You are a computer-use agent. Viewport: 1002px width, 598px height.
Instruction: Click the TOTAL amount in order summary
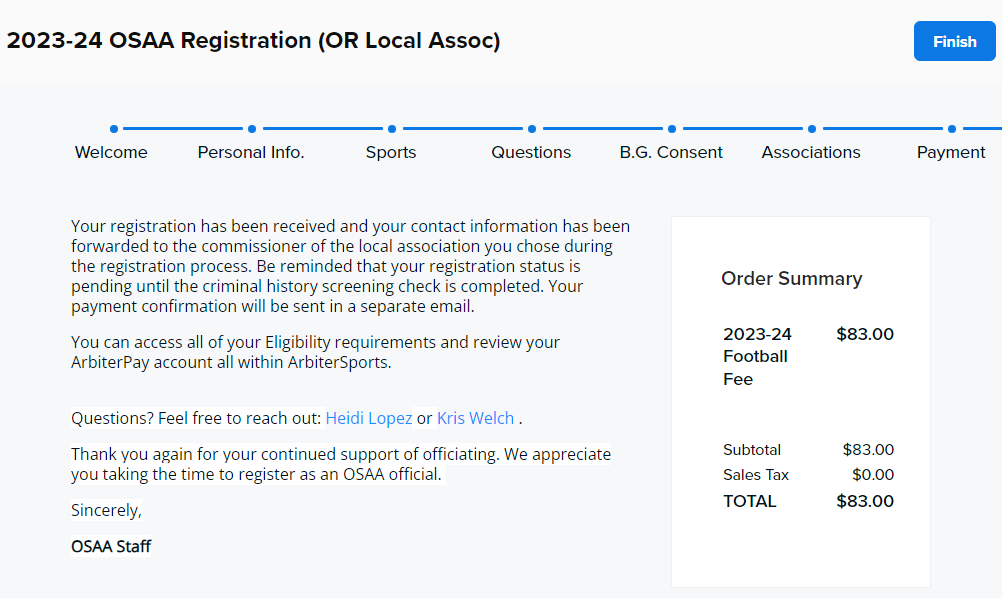pos(865,501)
